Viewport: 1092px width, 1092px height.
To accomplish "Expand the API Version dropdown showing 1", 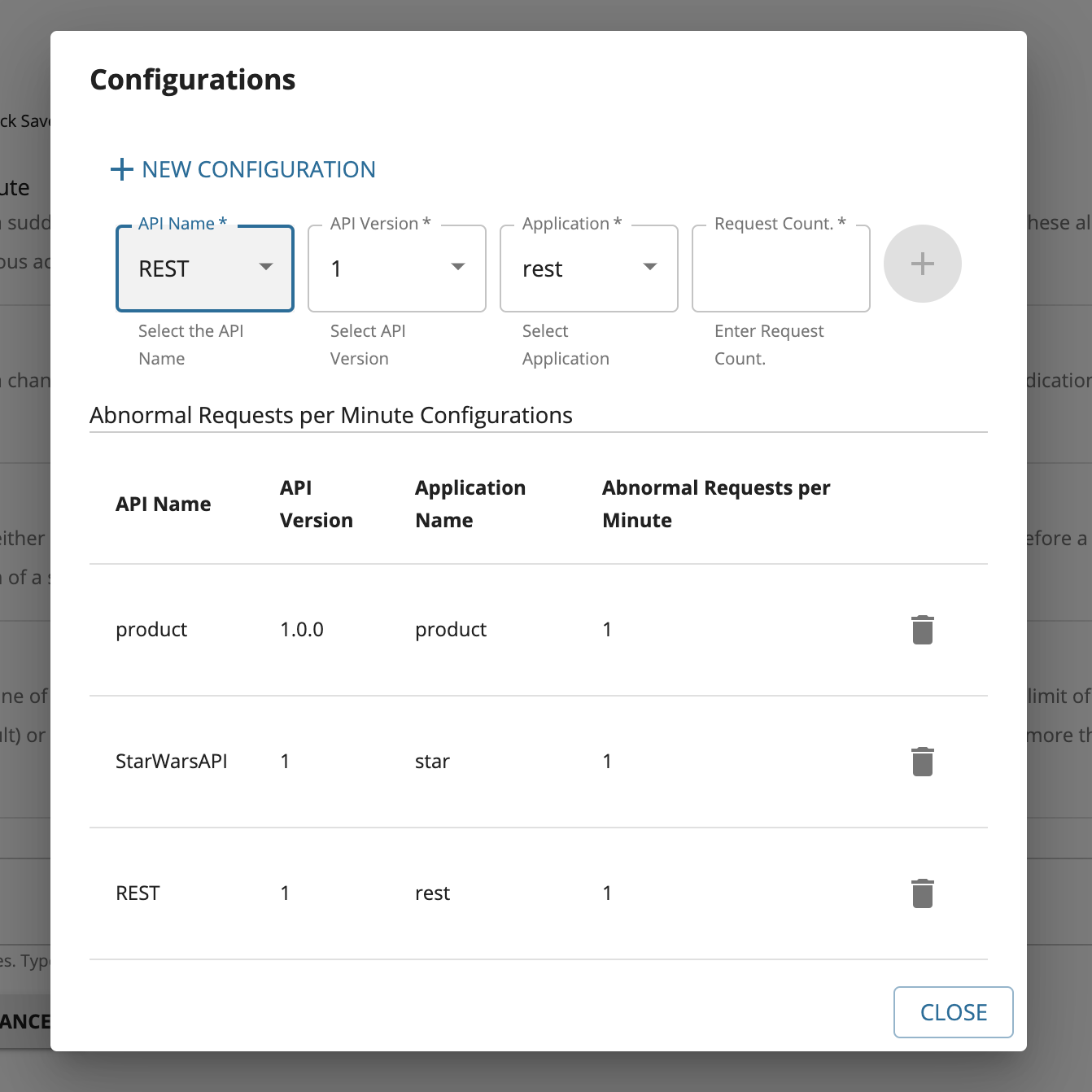I will click(396, 269).
